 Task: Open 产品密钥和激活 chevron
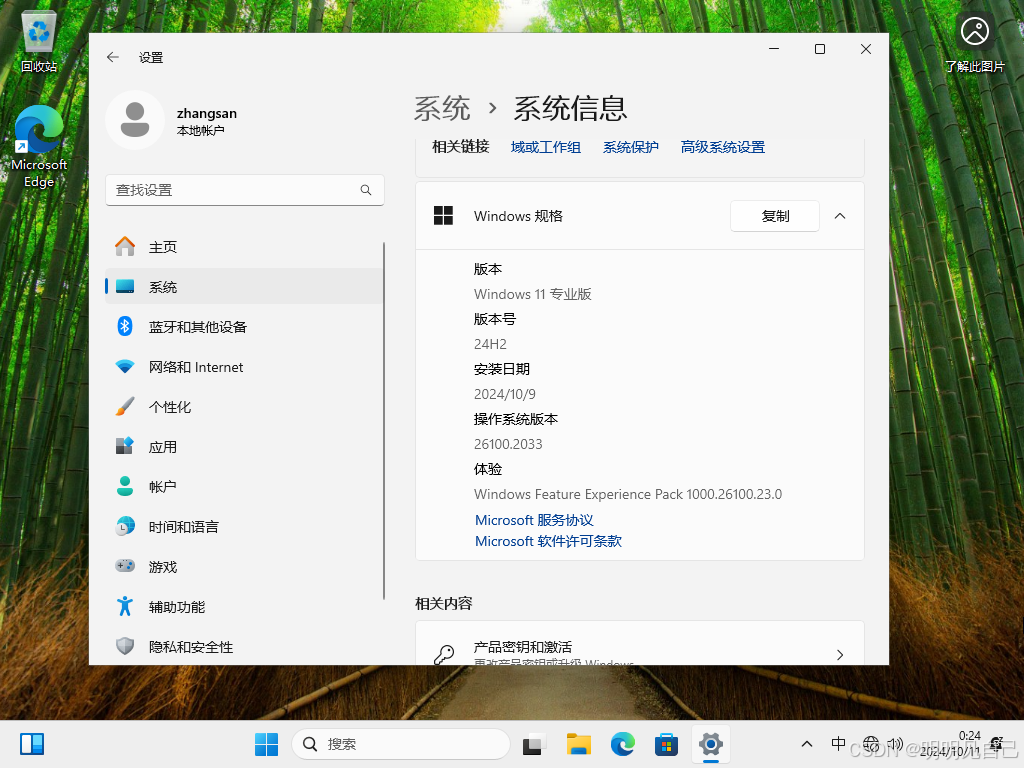[840, 654]
